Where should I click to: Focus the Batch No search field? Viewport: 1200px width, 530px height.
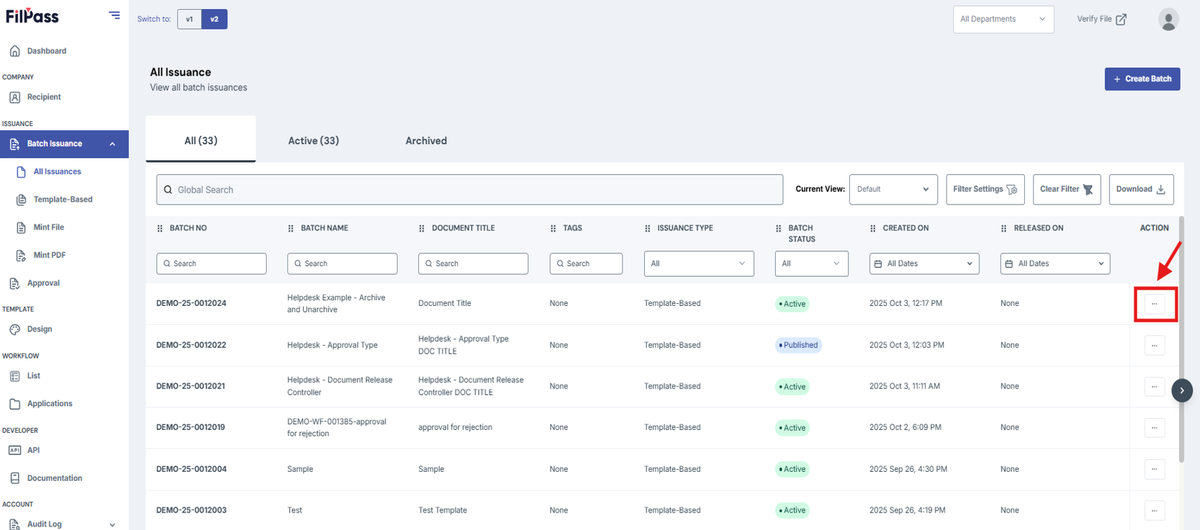(212, 263)
